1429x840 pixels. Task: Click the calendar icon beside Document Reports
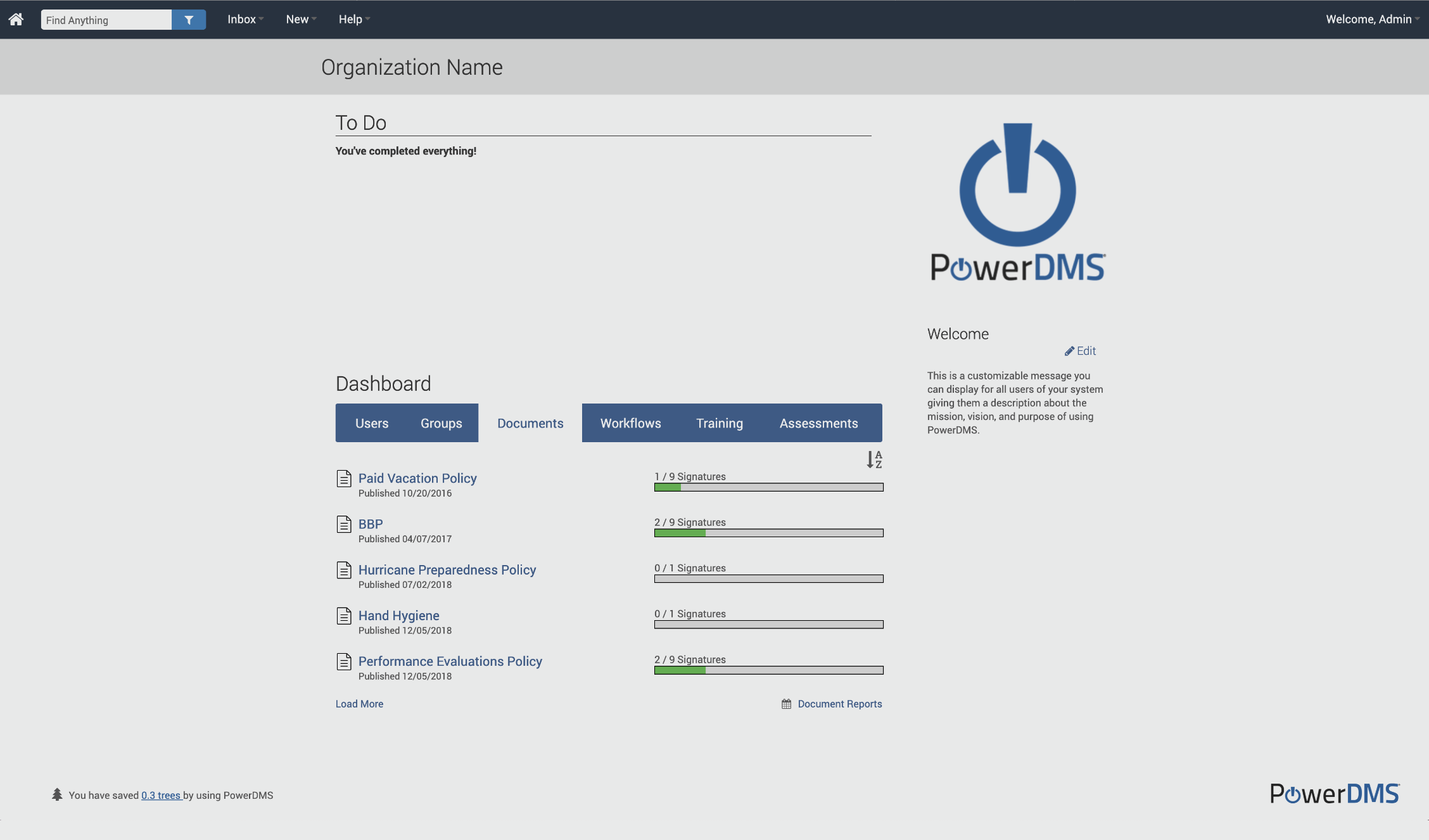coord(786,704)
